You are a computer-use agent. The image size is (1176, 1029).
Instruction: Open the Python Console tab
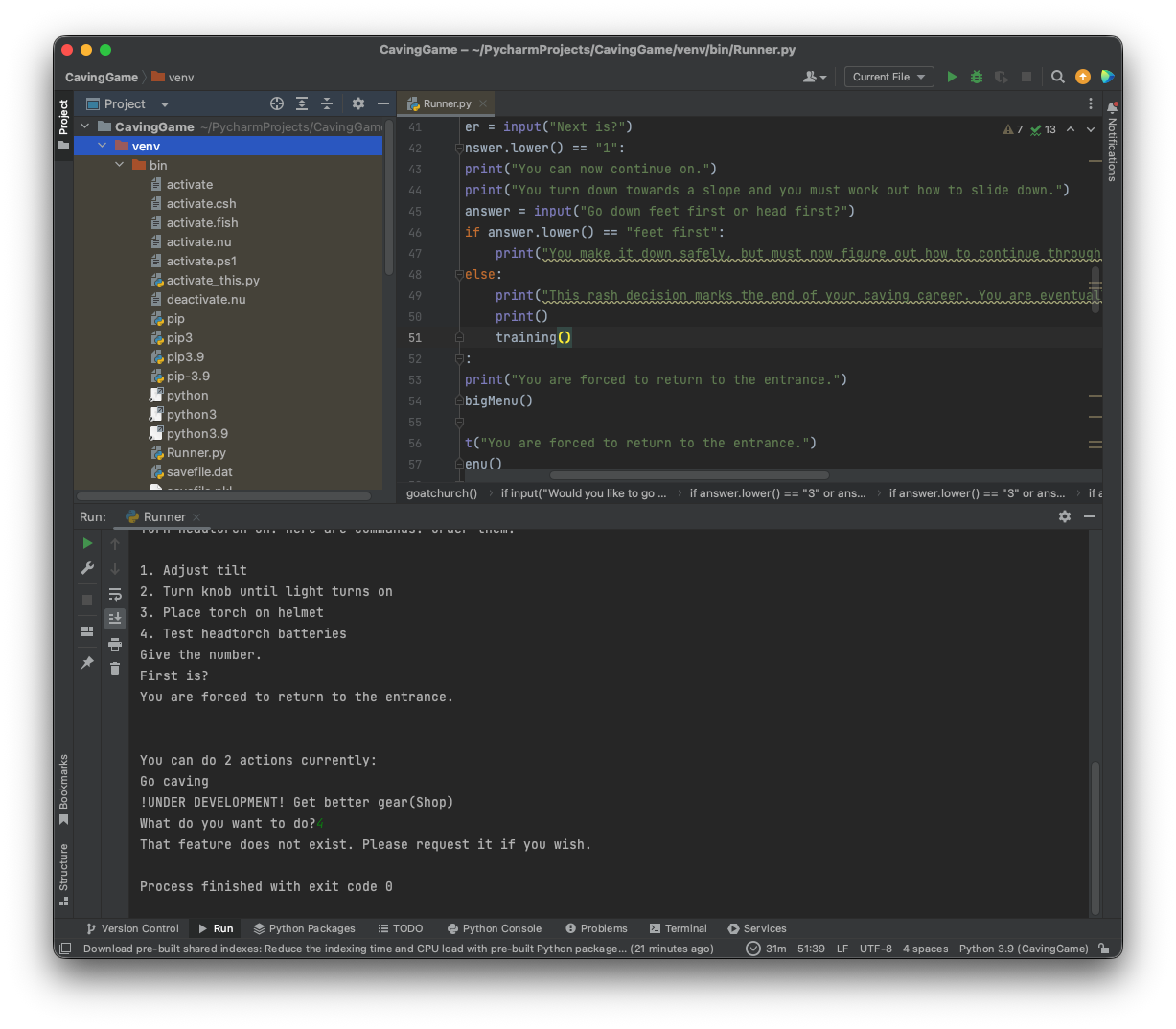(494, 928)
